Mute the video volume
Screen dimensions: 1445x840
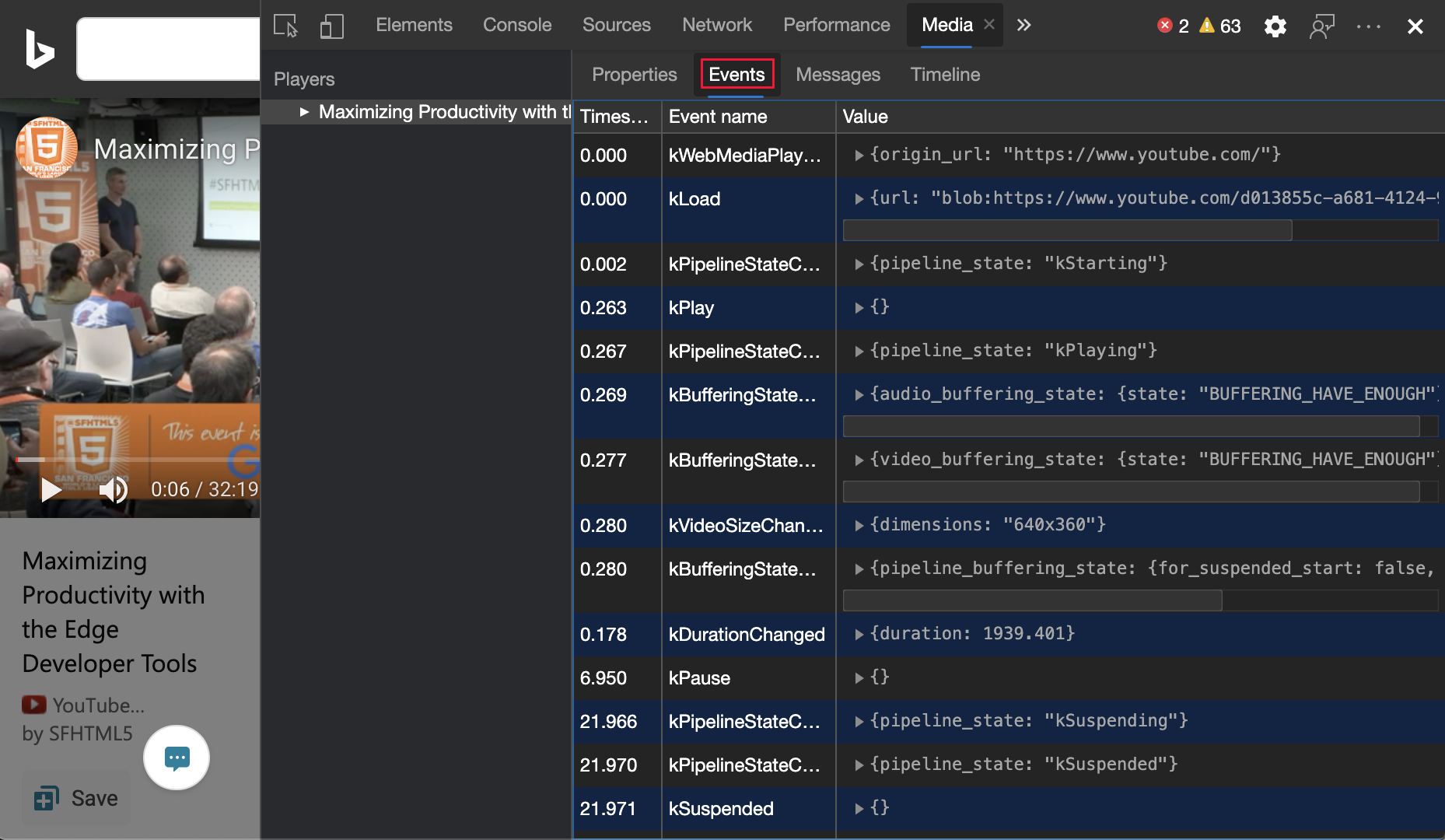click(x=113, y=489)
